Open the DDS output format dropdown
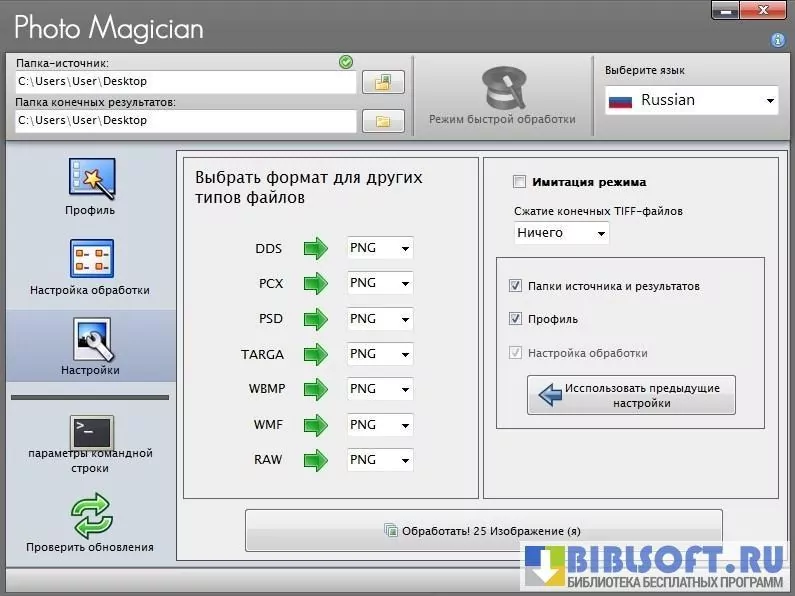This screenshot has height=596, width=795. pos(380,248)
